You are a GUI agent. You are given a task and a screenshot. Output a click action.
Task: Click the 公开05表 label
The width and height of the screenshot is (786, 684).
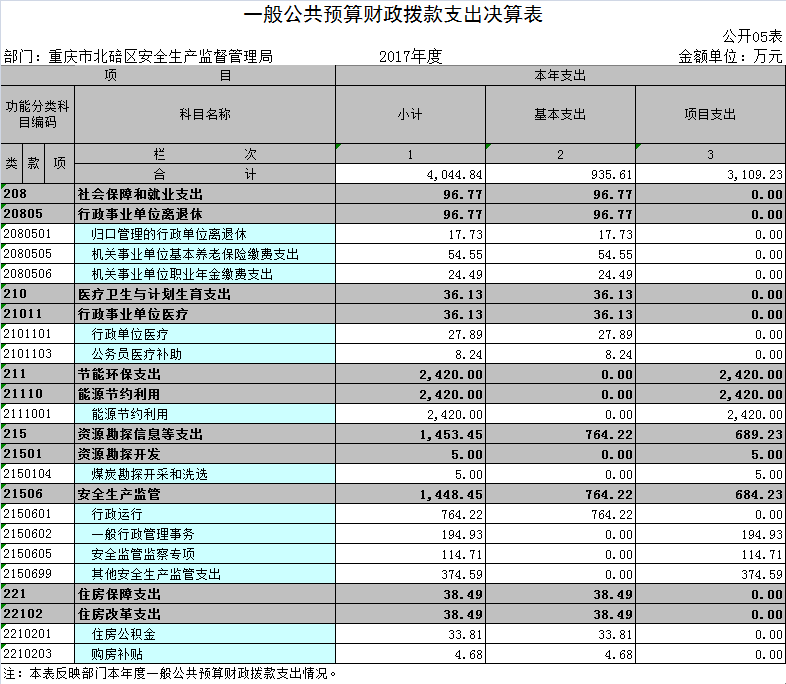pos(752,36)
